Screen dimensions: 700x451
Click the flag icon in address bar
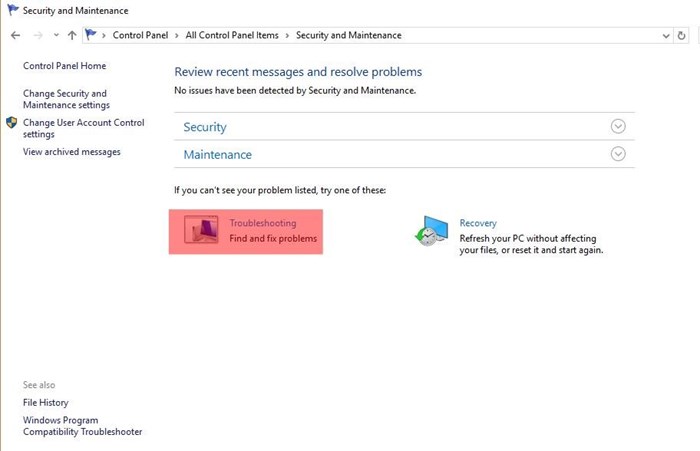tap(91, 34)
